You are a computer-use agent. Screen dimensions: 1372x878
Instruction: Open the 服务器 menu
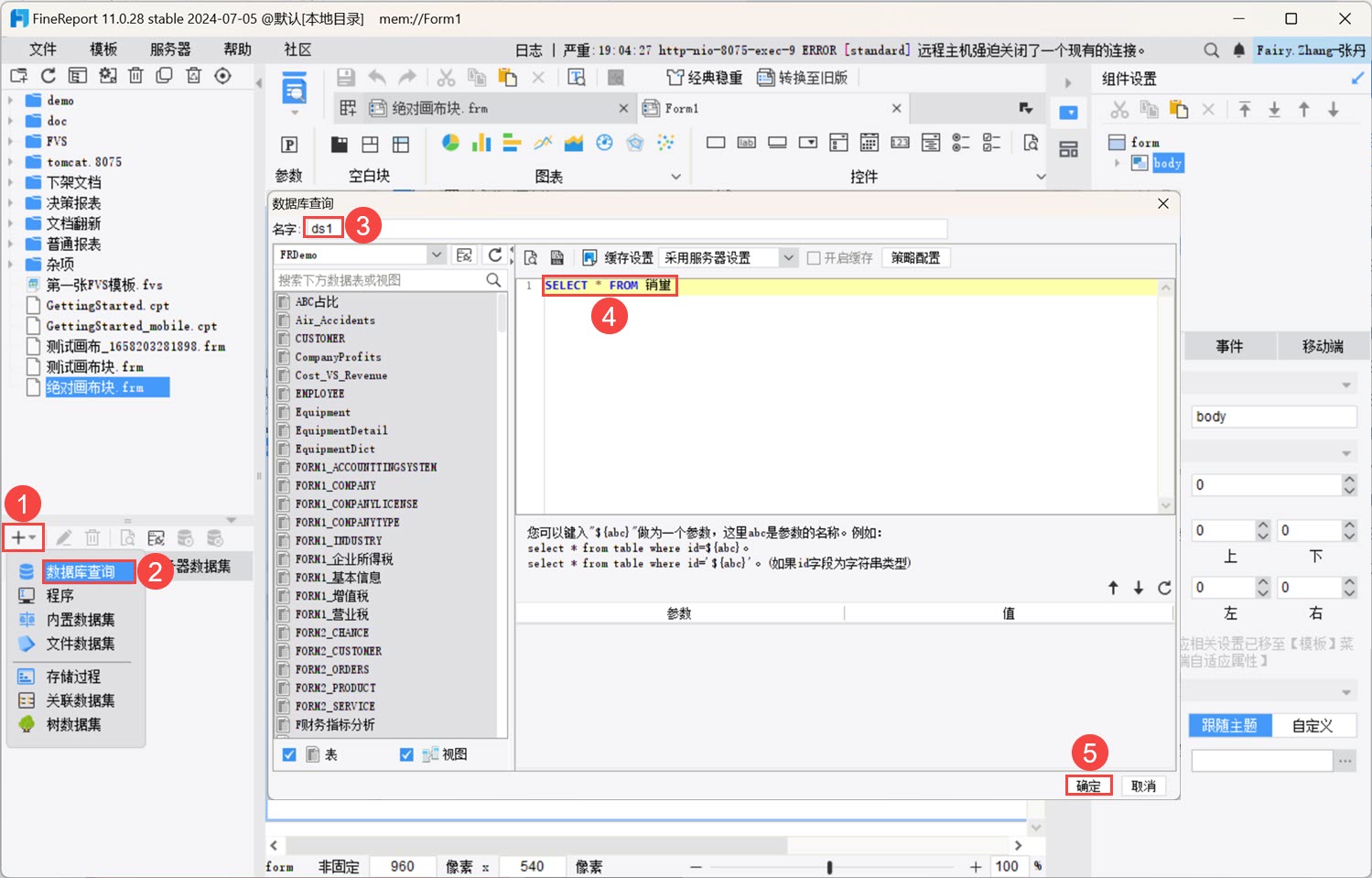point(170,49)
